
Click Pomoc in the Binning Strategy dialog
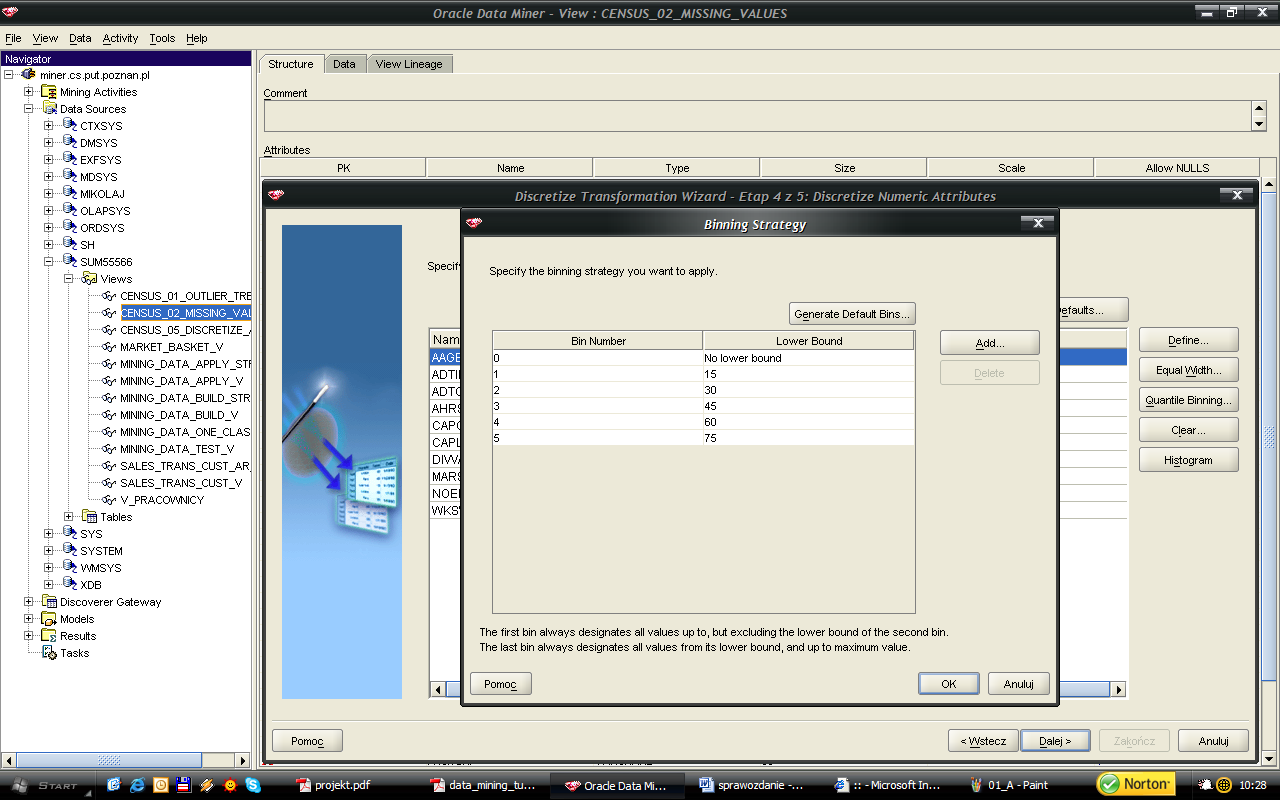pos(500,684)
